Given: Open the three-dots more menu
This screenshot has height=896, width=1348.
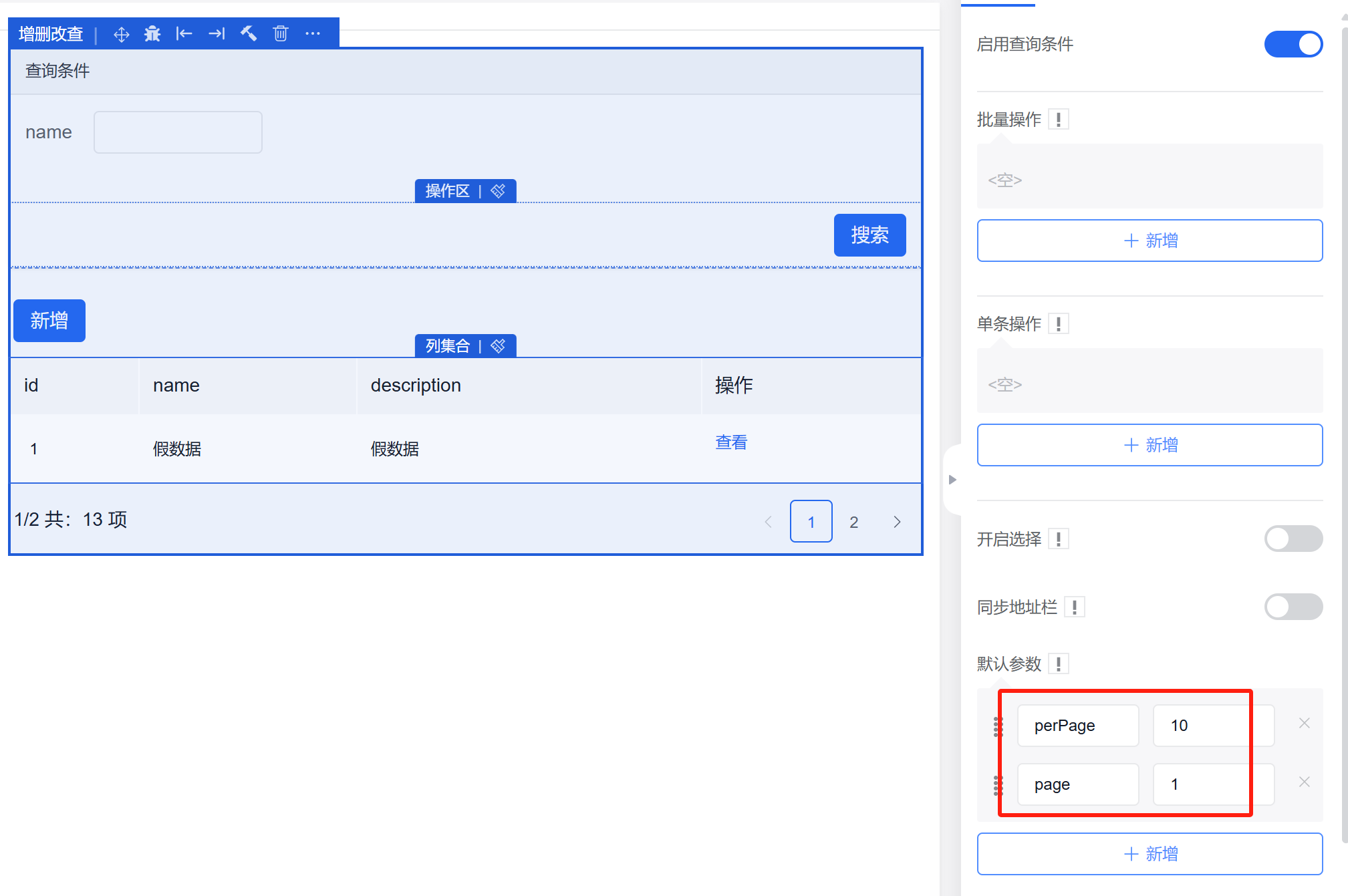Looking at the screenshot, I should coord(313,34).
